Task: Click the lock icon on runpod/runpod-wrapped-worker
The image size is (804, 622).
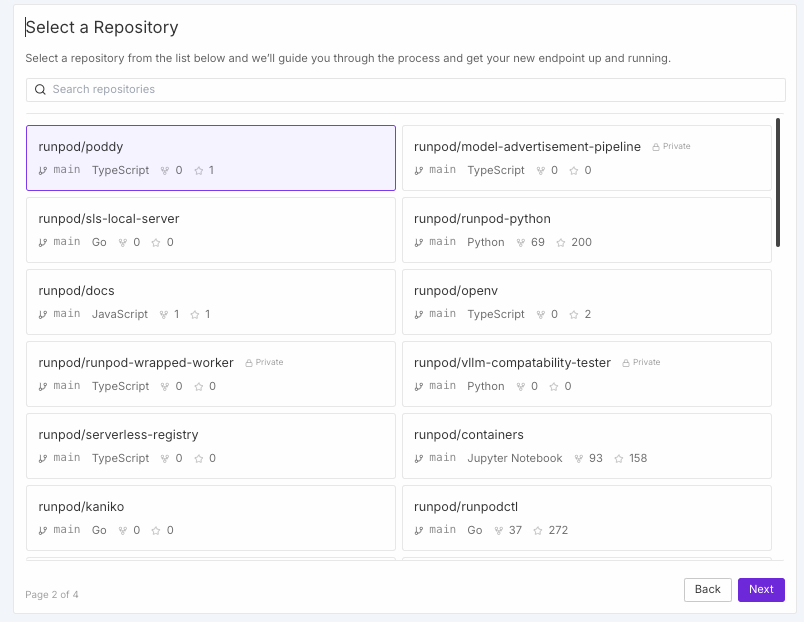Action: 249,363
